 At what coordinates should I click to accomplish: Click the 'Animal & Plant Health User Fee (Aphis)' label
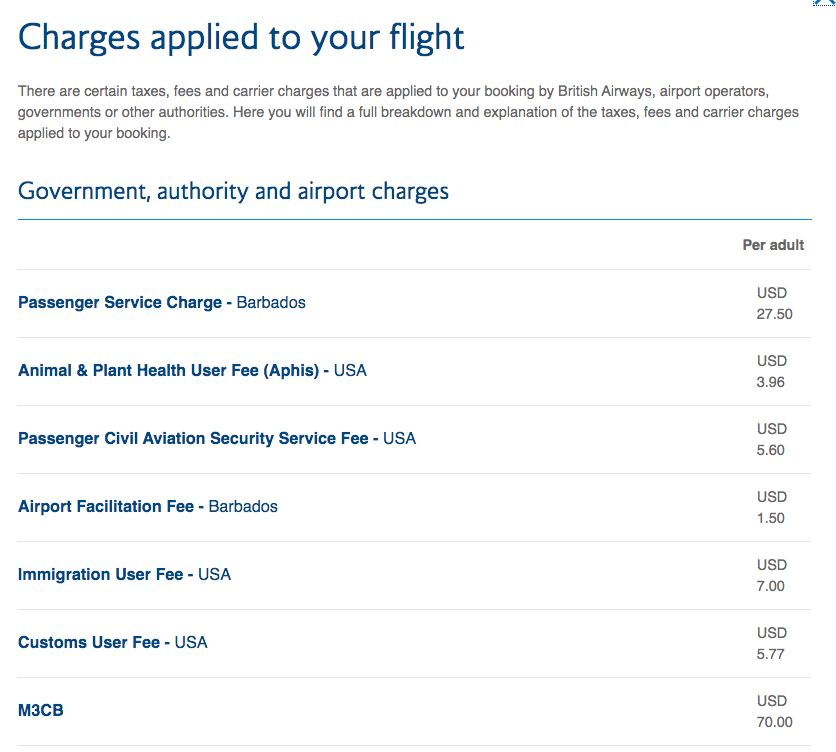coord(168,370)
